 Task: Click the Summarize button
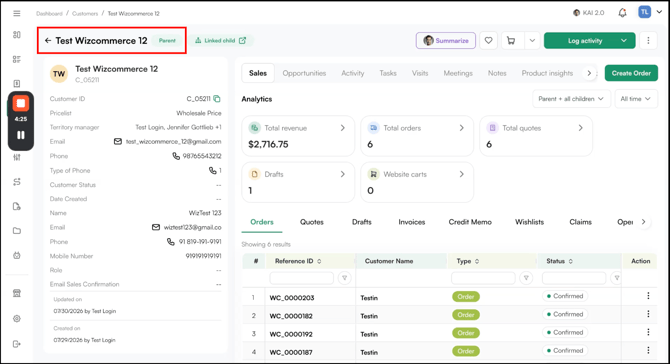click(446, 41)
